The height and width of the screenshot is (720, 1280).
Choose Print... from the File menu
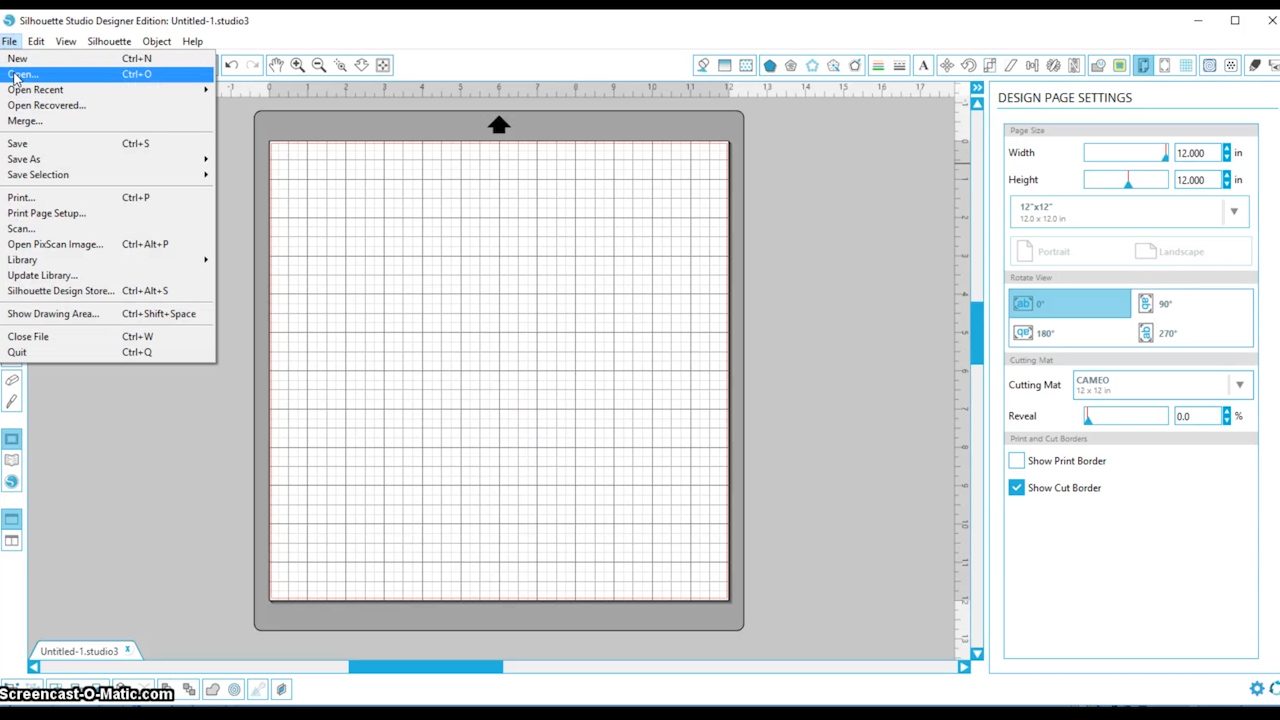pos(107,198)
